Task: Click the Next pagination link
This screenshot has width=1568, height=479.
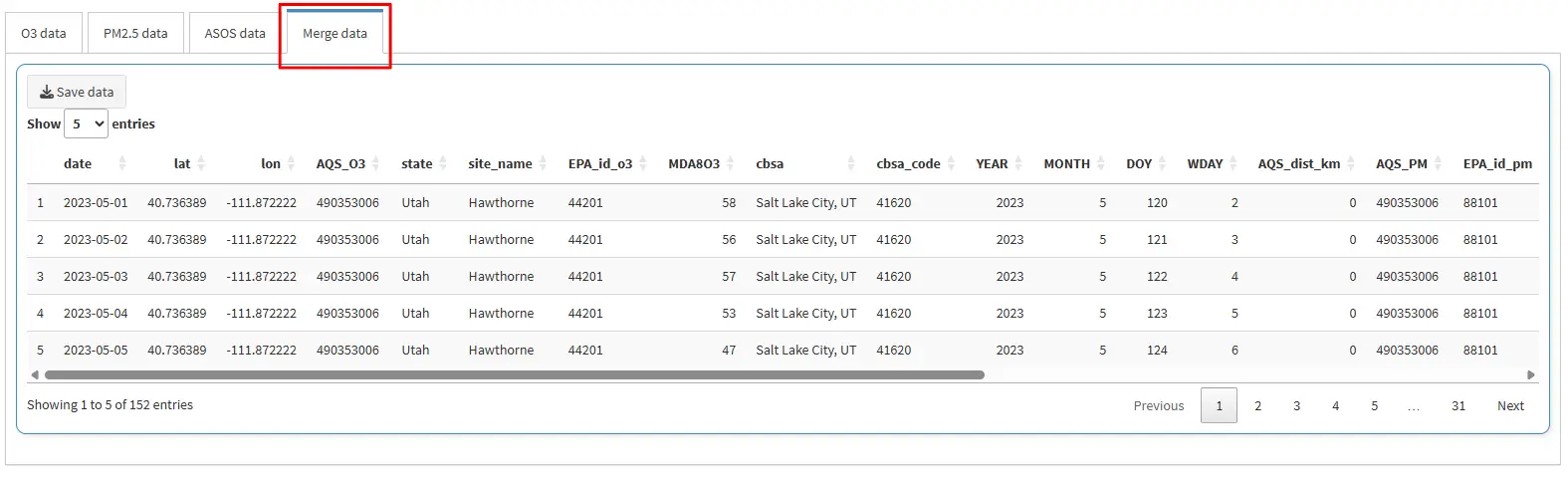Action: [1510, 405]
